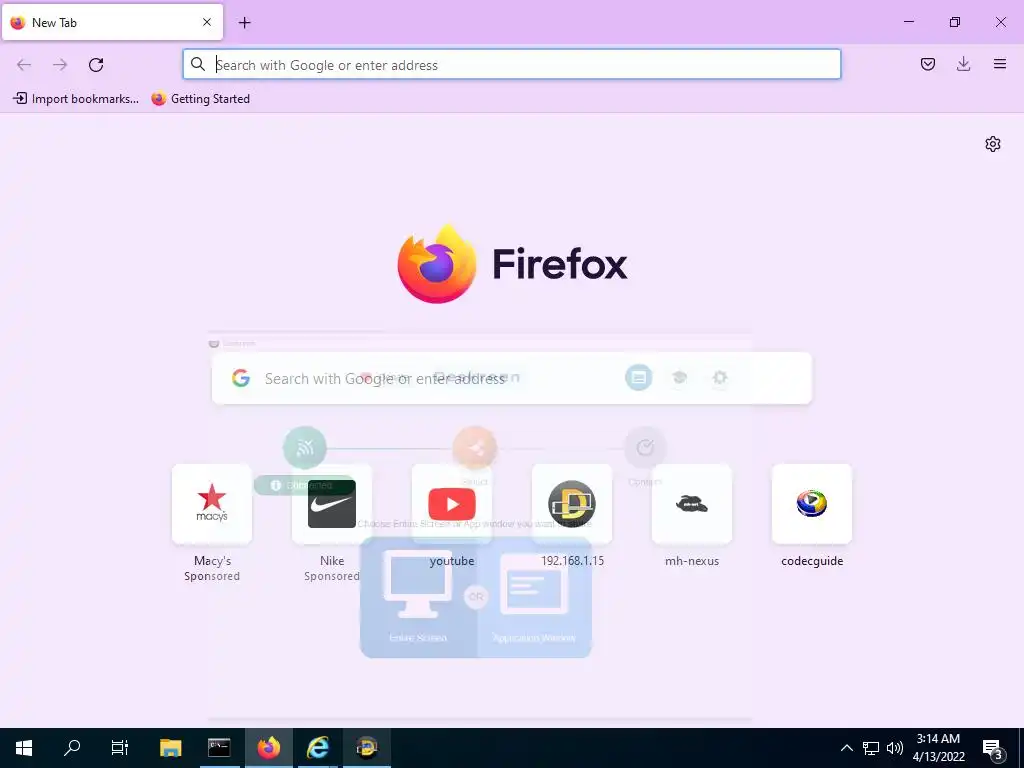Click Firefox icon in taskbar
This screenshot has height=768, width=1024.
click(x=268, y=748)
